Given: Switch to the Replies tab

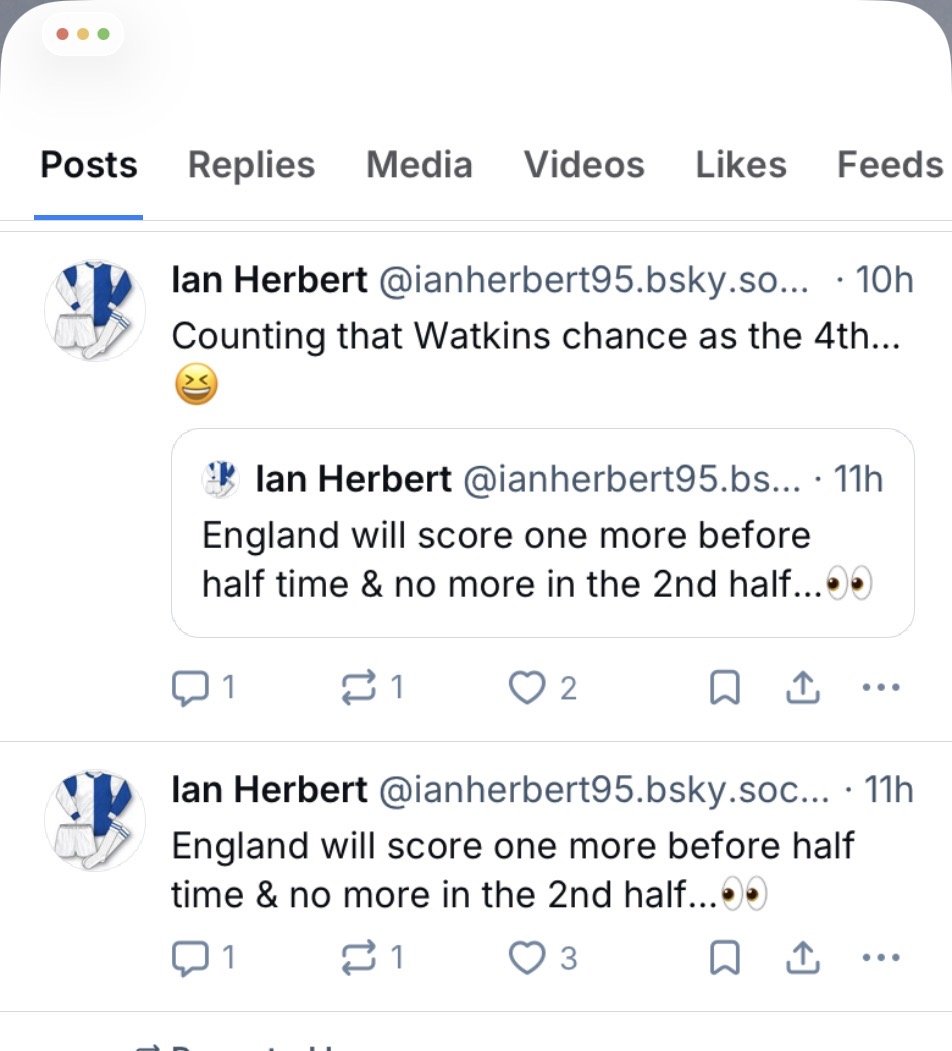Looking at the screenshot, I should tap(251, 165).
